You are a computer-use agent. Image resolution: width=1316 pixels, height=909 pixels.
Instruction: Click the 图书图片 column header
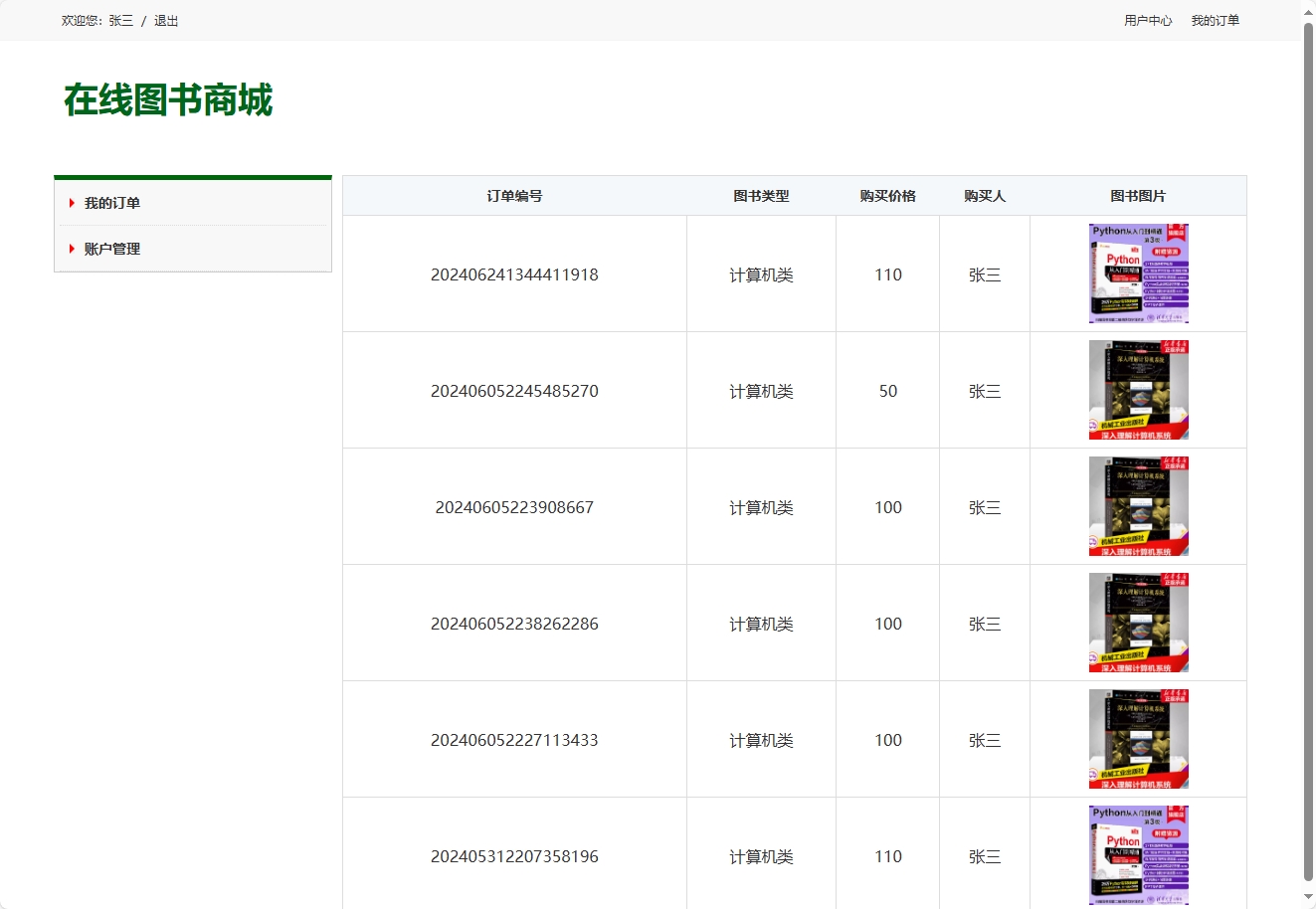(1138, 196)
